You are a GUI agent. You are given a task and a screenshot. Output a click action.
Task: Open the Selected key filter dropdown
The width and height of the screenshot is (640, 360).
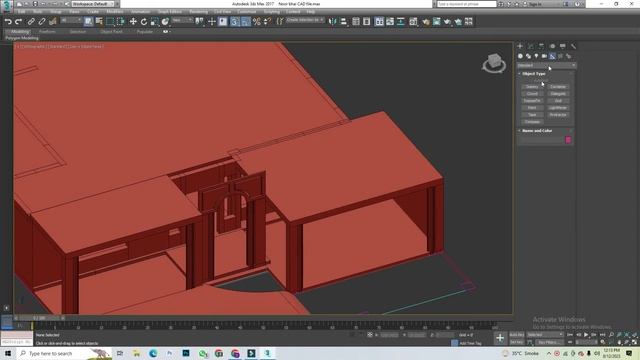click(x=545, y=335)
